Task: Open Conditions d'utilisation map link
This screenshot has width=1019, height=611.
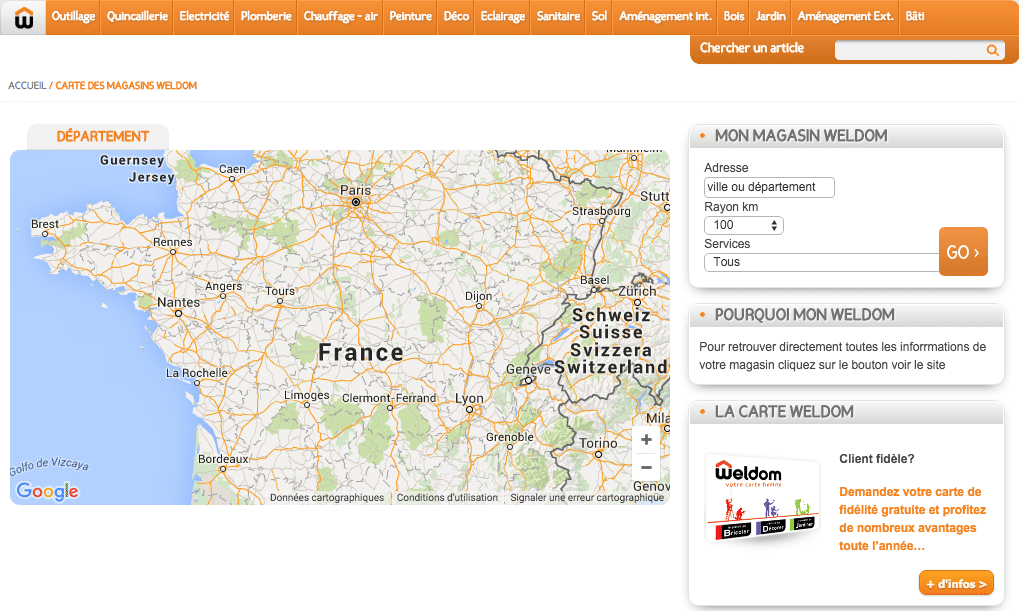Action: (x=447, y=498)
